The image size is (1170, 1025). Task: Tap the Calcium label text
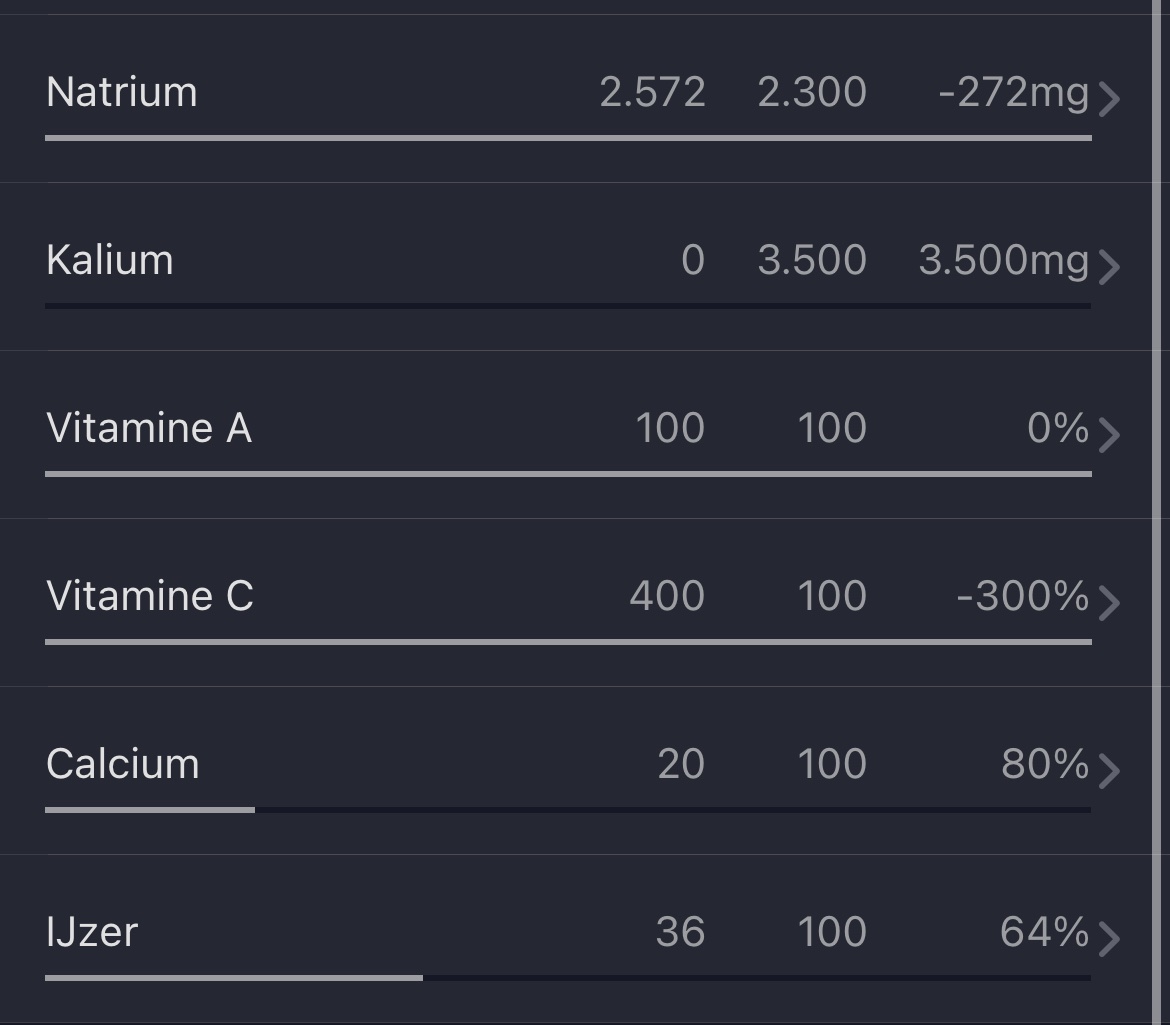click(123, 764)
